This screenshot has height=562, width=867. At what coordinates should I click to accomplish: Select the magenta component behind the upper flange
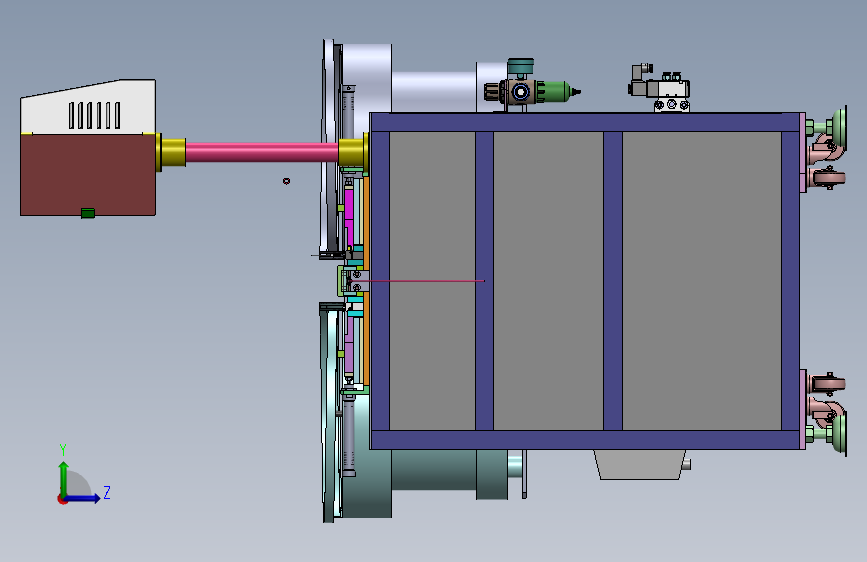point(349,217)
